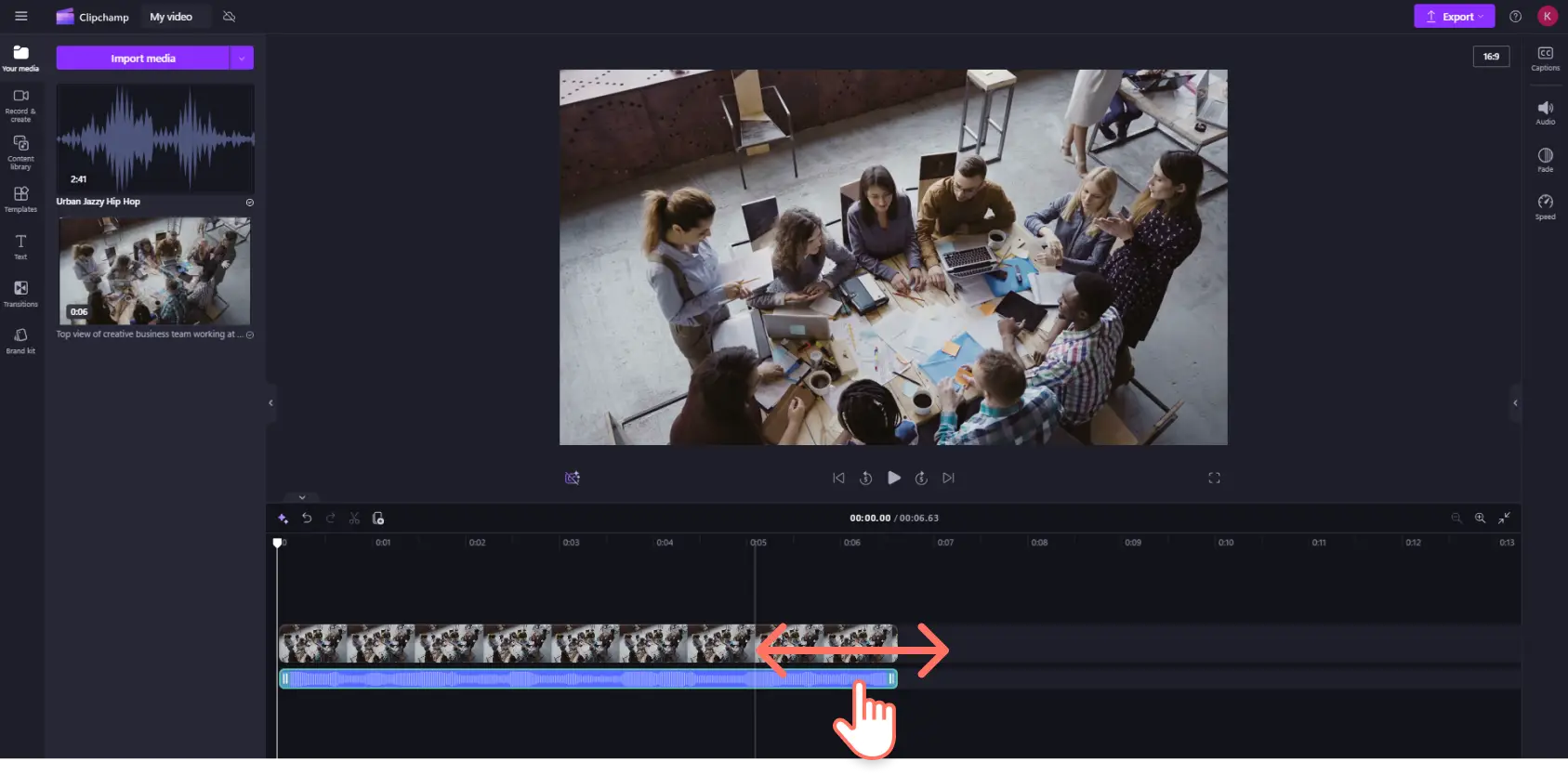
Task: Switch to the Your media tab
Action: point(20,58)
